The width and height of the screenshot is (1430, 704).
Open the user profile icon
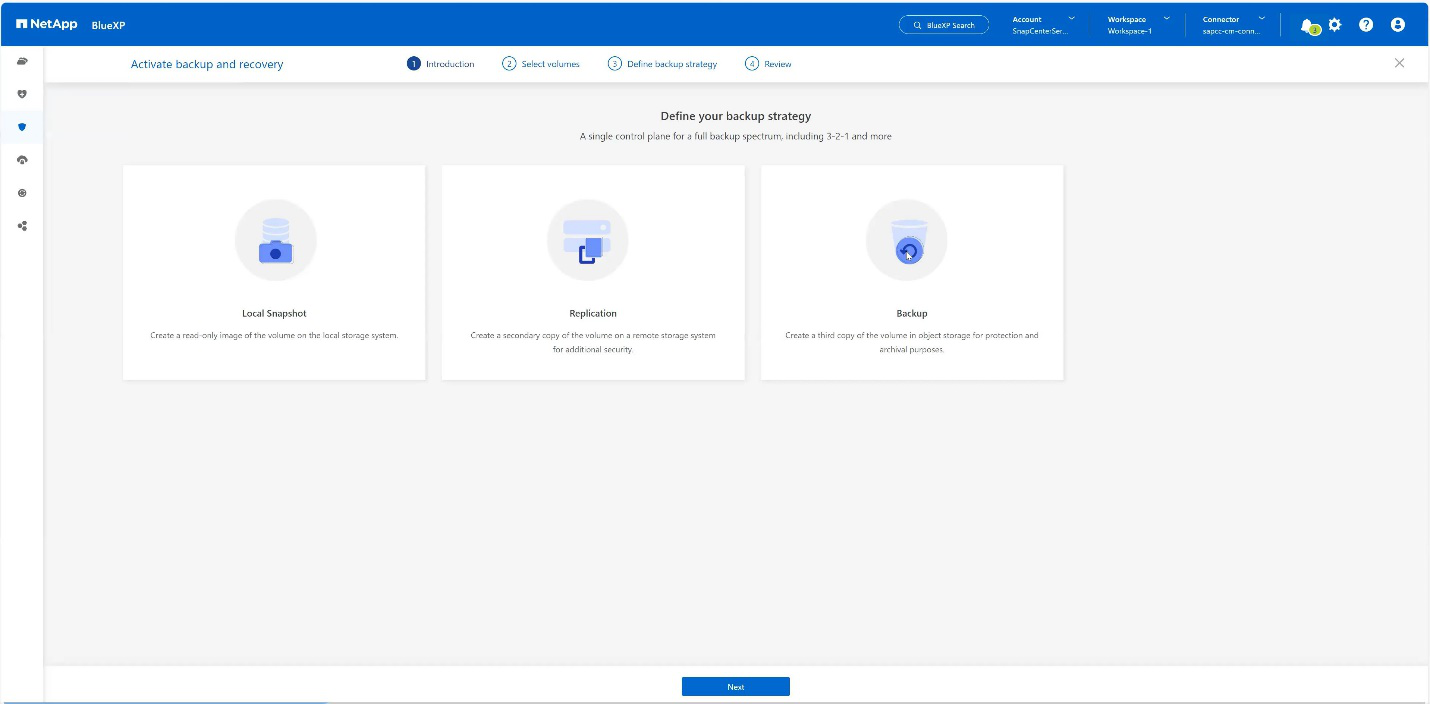(1398, 25)
